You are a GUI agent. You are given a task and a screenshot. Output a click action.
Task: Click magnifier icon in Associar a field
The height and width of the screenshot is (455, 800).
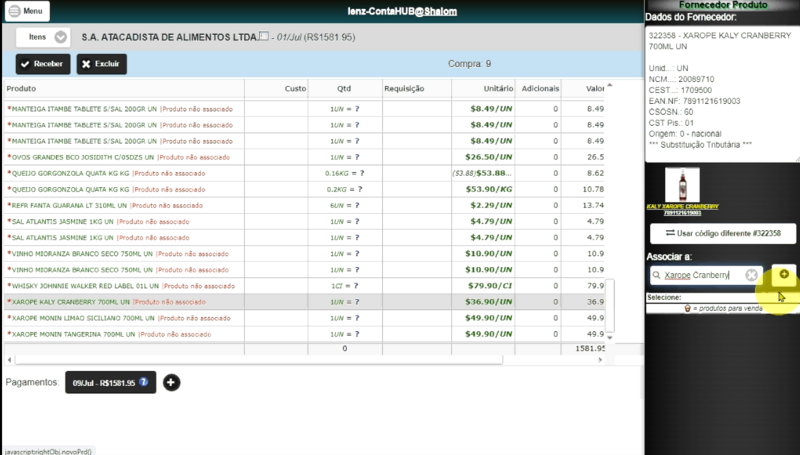(x=657, y=275)
